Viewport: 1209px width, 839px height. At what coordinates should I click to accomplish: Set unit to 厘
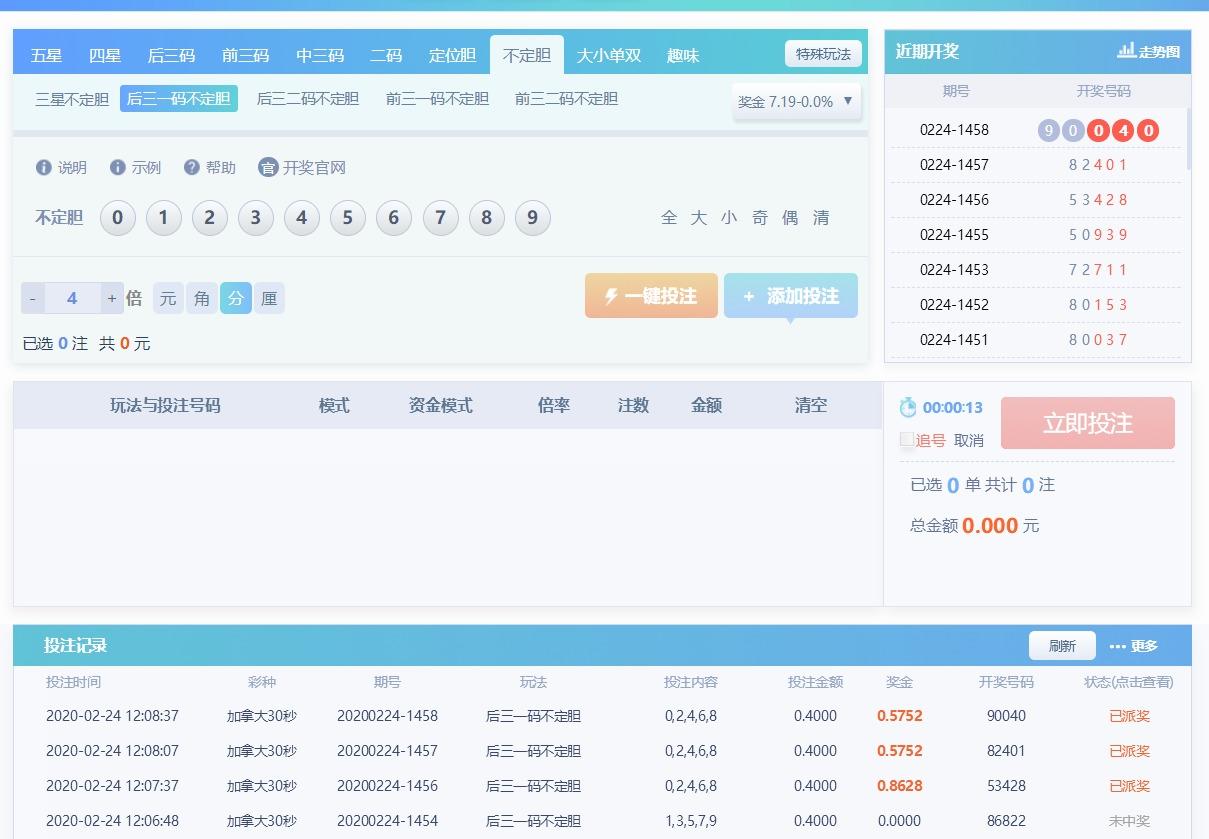click(269, 298)
